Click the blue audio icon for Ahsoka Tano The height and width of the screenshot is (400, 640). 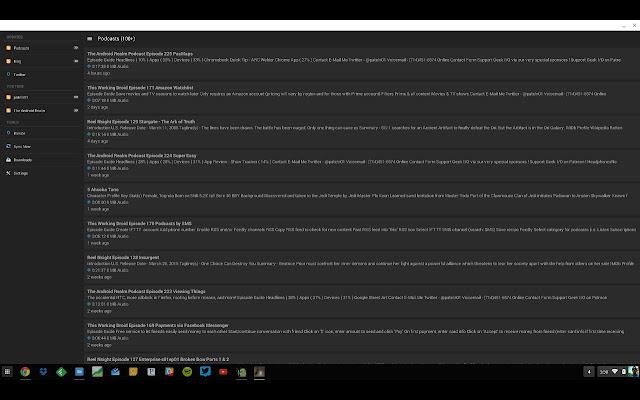coord(89,202)
